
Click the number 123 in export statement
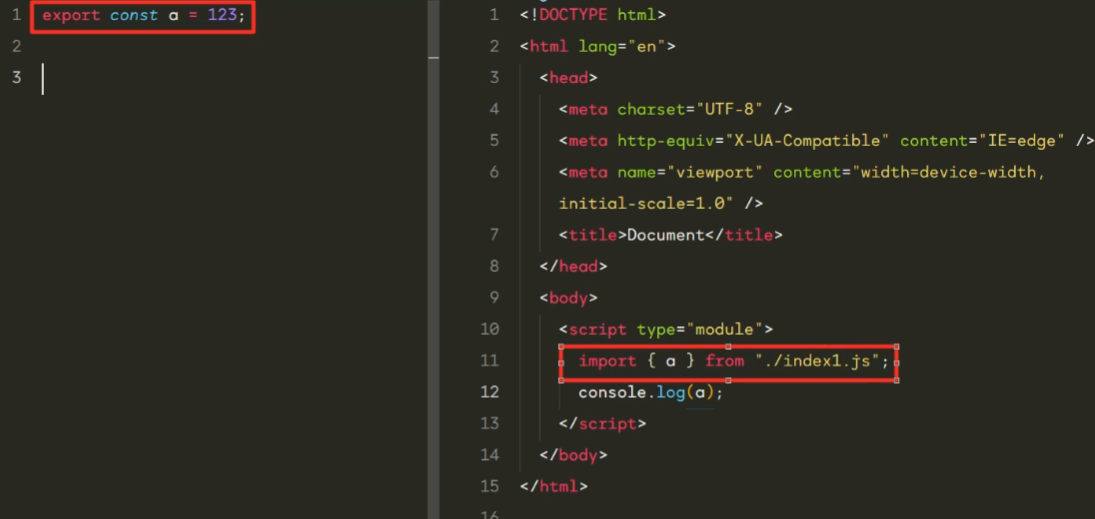coord(221,16)
